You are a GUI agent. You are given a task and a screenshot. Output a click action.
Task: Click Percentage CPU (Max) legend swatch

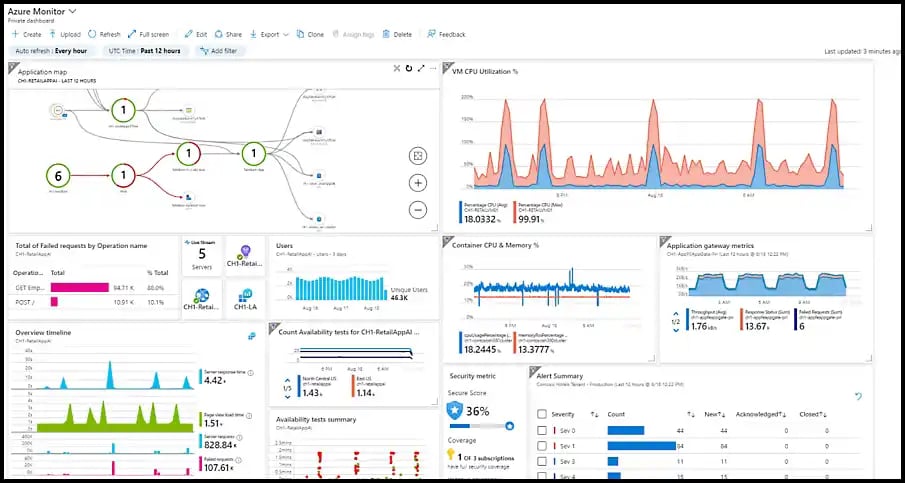(515, 212)
